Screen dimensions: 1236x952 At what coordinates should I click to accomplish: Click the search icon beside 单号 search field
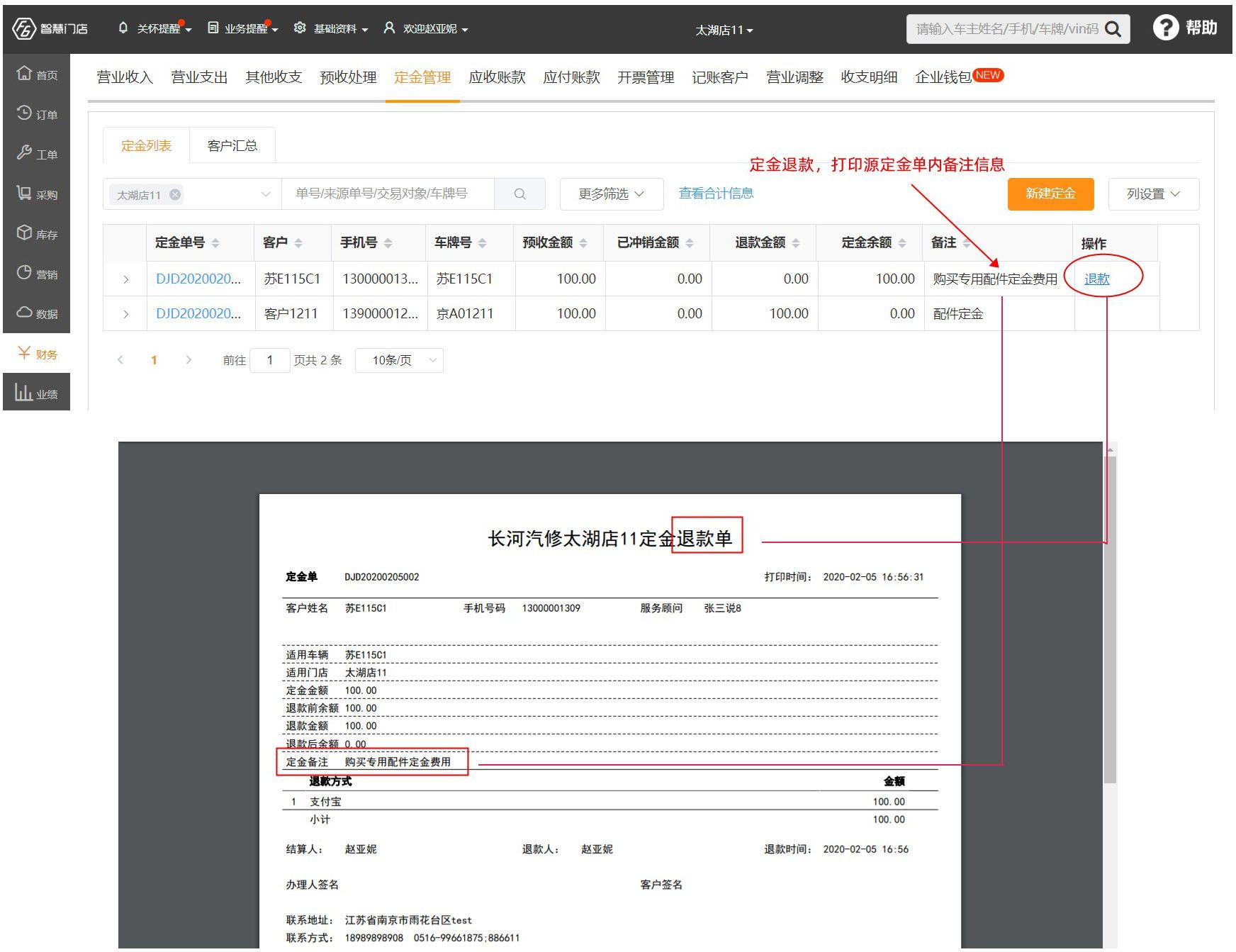(x=519, y=194)
